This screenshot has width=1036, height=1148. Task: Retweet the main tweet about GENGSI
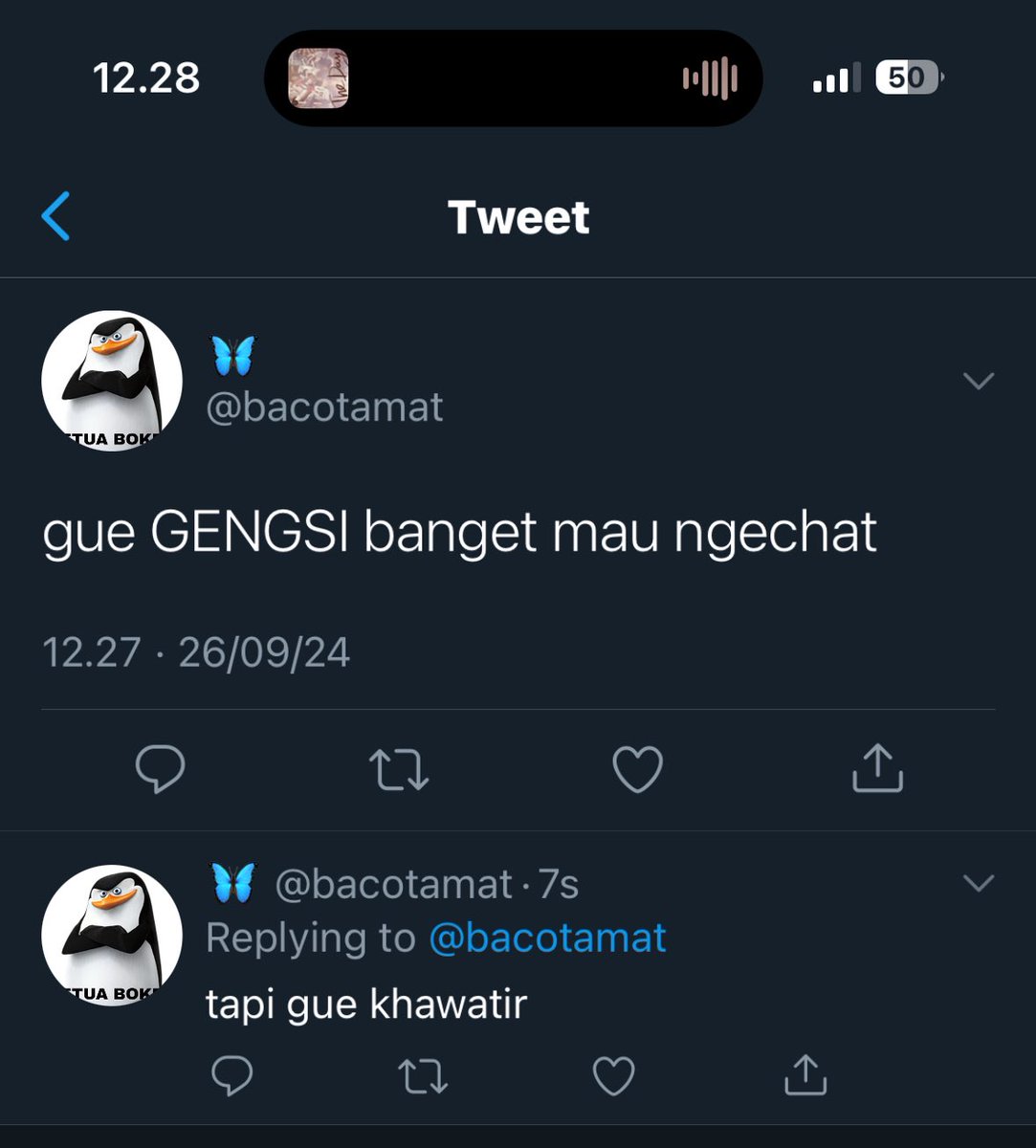(x=399, y=770)
